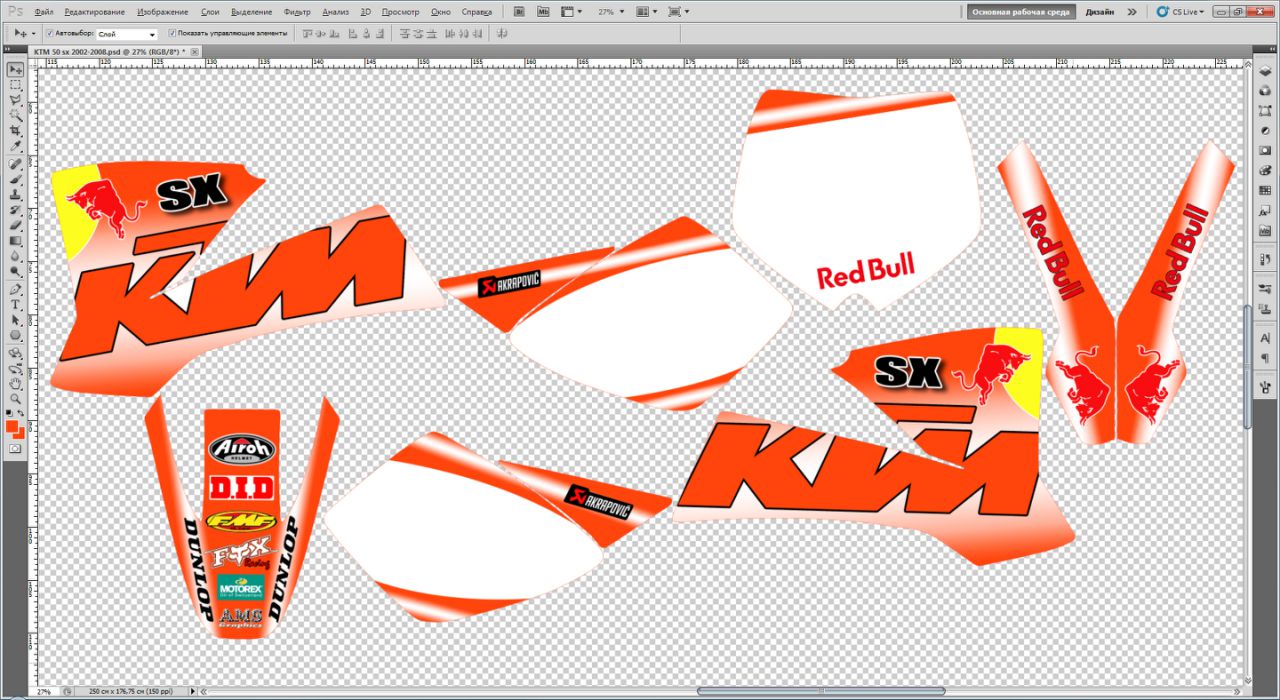Click Align top edges icon
The height and width of the screenshot is (700, 1280).
click(306, 33)
